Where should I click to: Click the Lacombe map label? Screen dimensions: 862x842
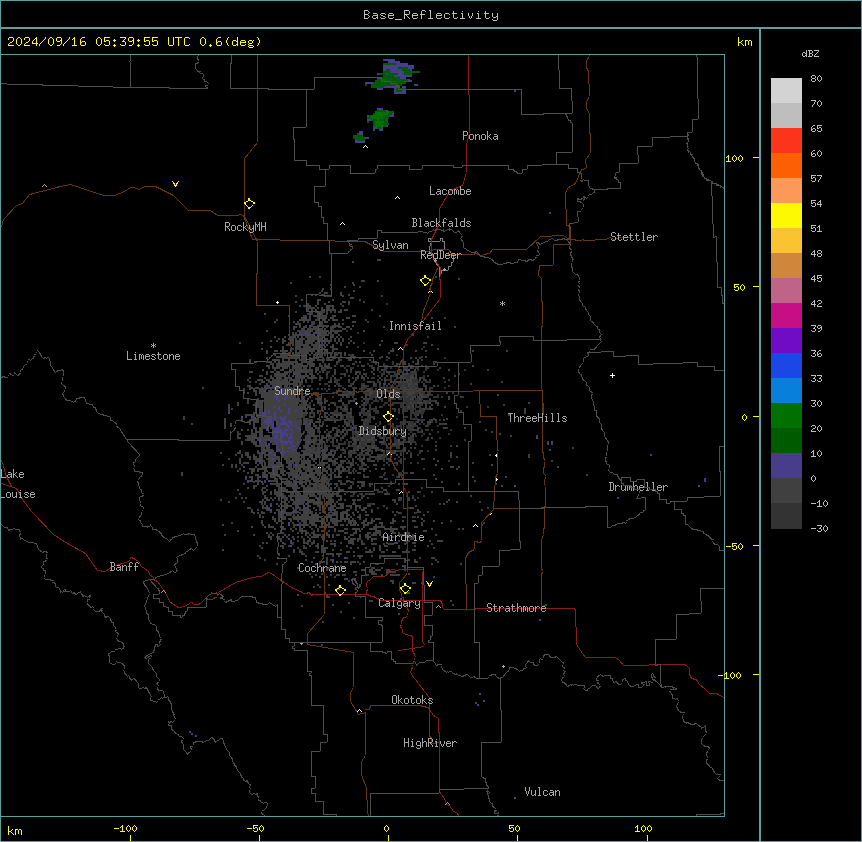[450, 191]
